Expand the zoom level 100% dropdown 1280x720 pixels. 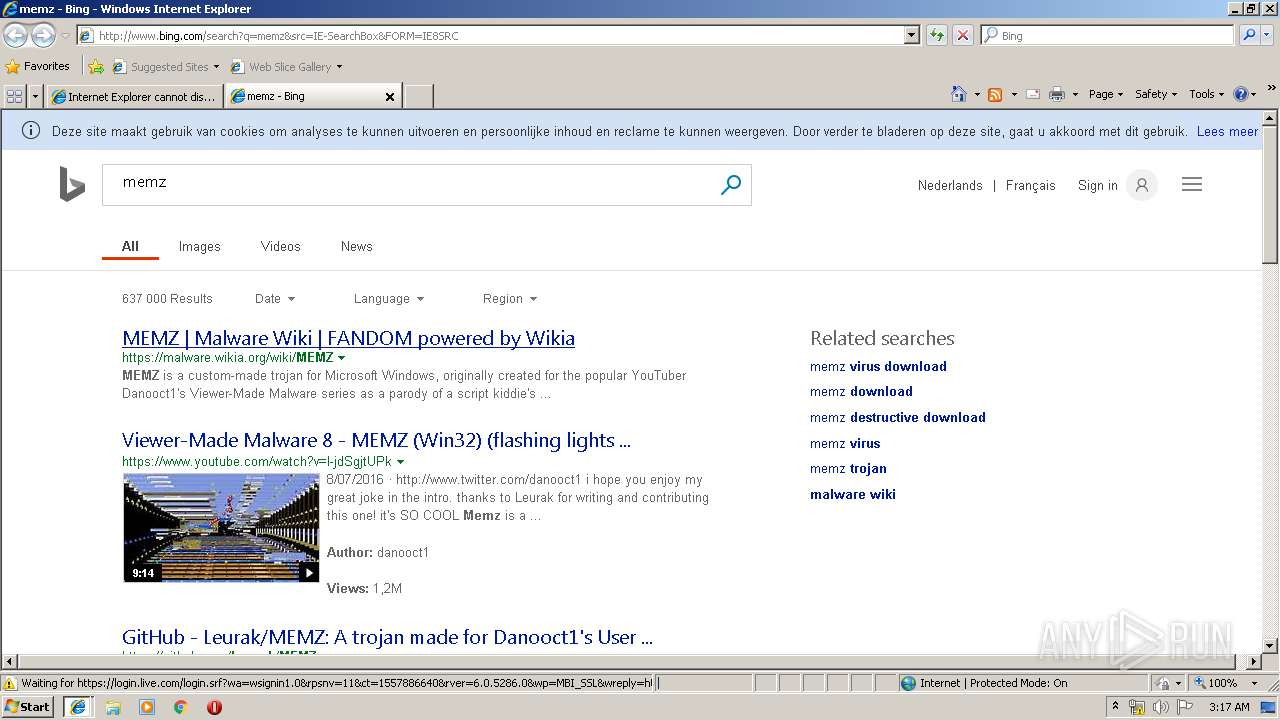point(1254,683)
